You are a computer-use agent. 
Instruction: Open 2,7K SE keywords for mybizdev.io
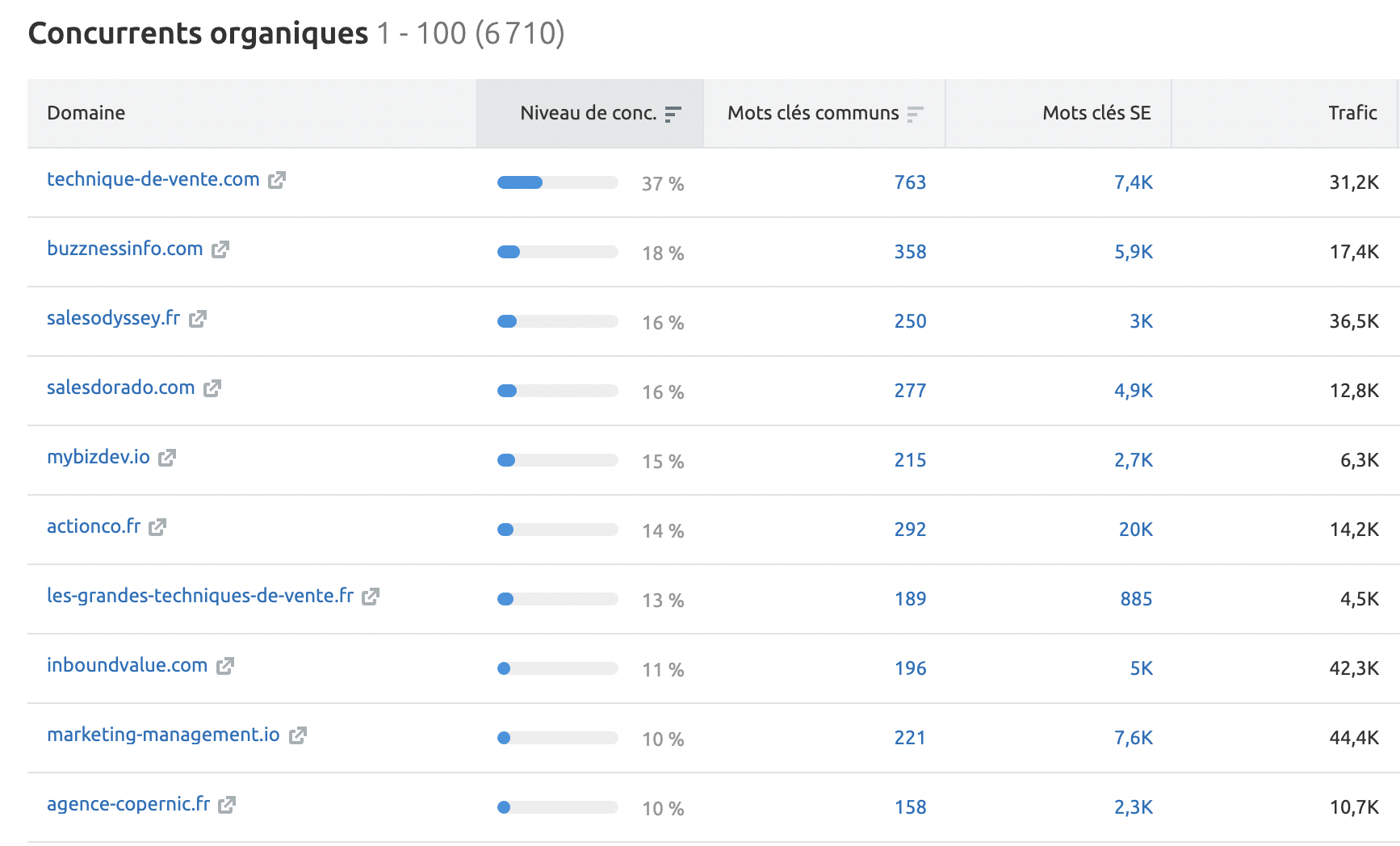(x=1134, y=460)
